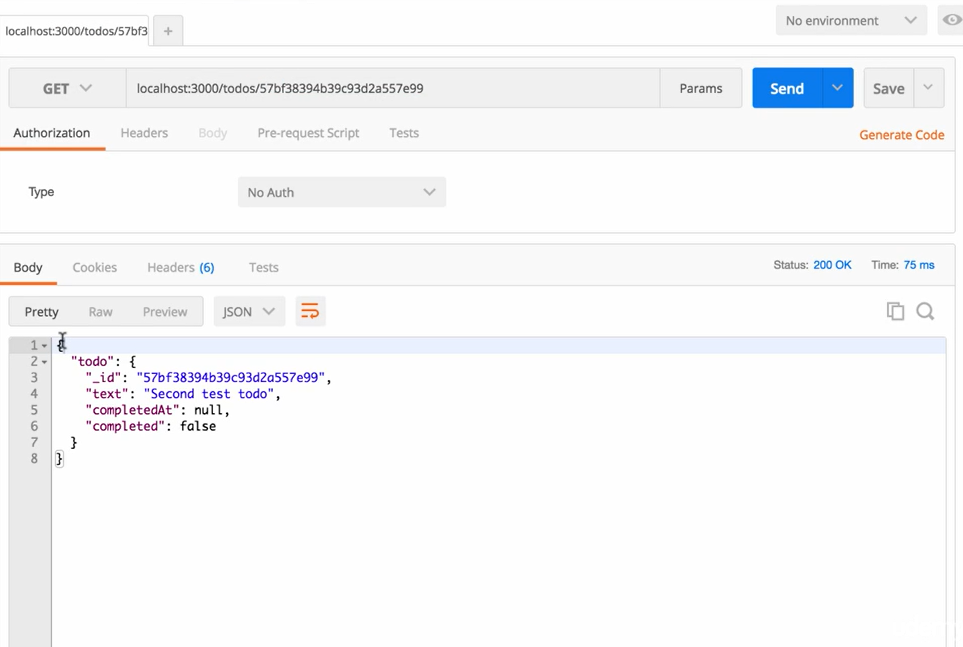Open the Pre-request Script tab
963x647 pixels.
pos(308,133)
